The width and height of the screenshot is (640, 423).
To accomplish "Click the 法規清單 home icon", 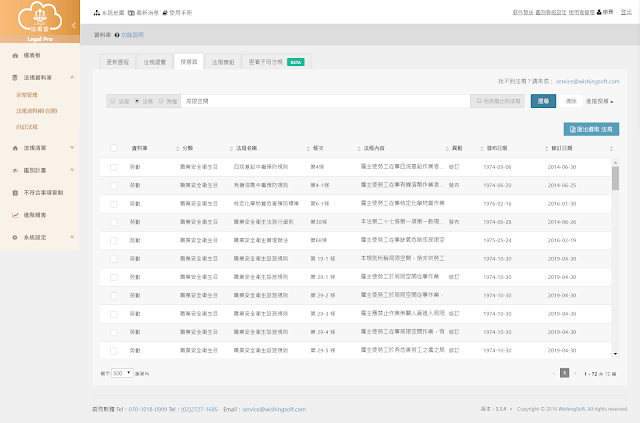I will (x=15, y=148).
